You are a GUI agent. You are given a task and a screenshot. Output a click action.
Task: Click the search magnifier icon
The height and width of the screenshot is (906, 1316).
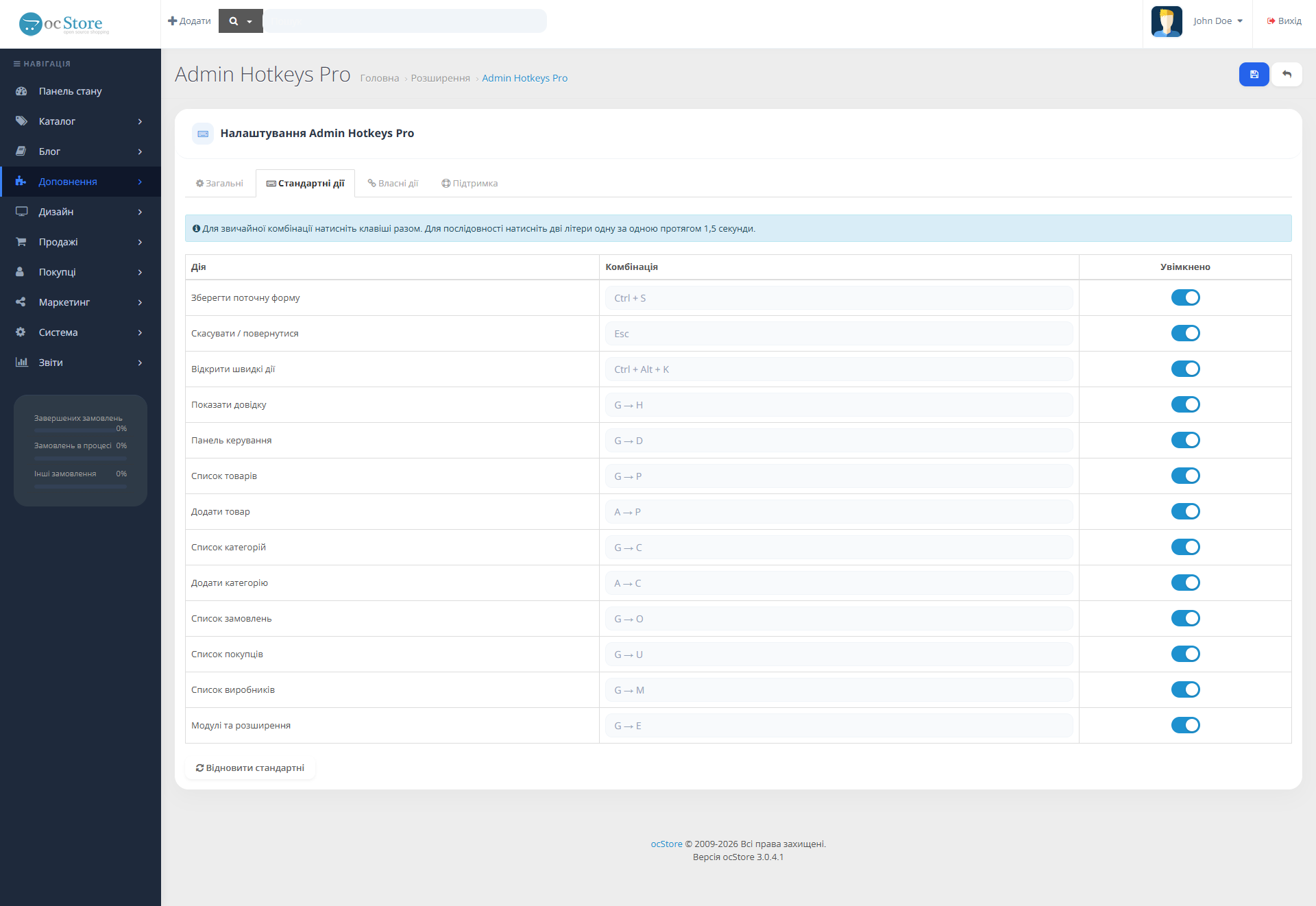click(234, 21)
